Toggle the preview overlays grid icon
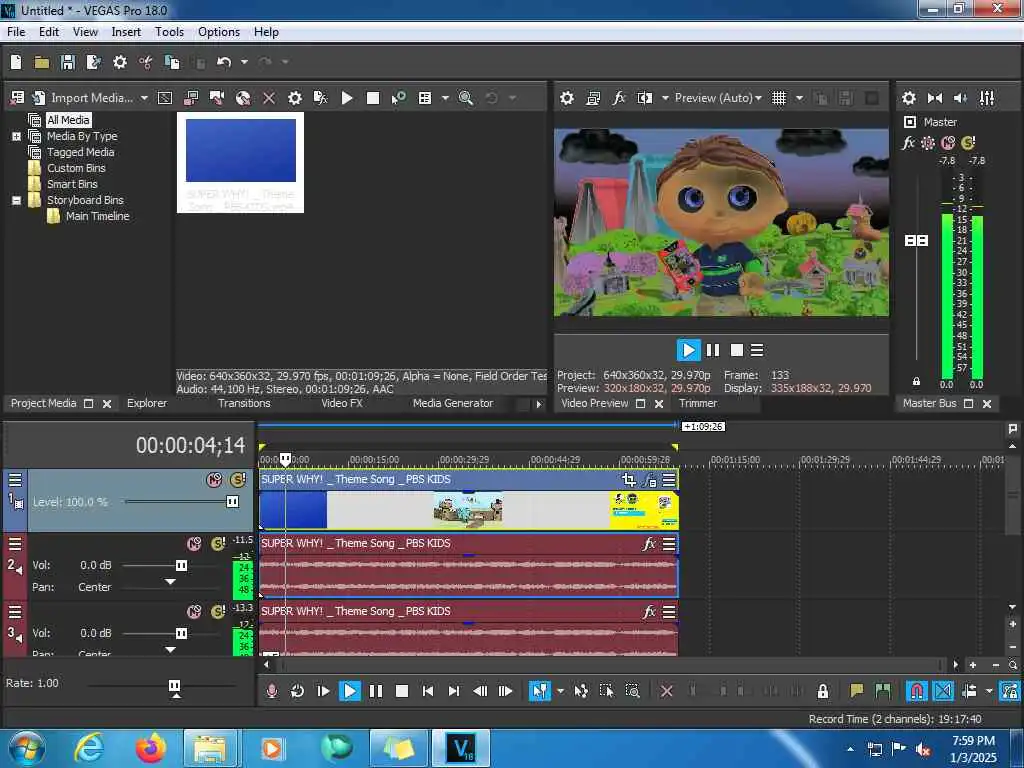This screenshot has height=768, width=1024. (778, 98)
